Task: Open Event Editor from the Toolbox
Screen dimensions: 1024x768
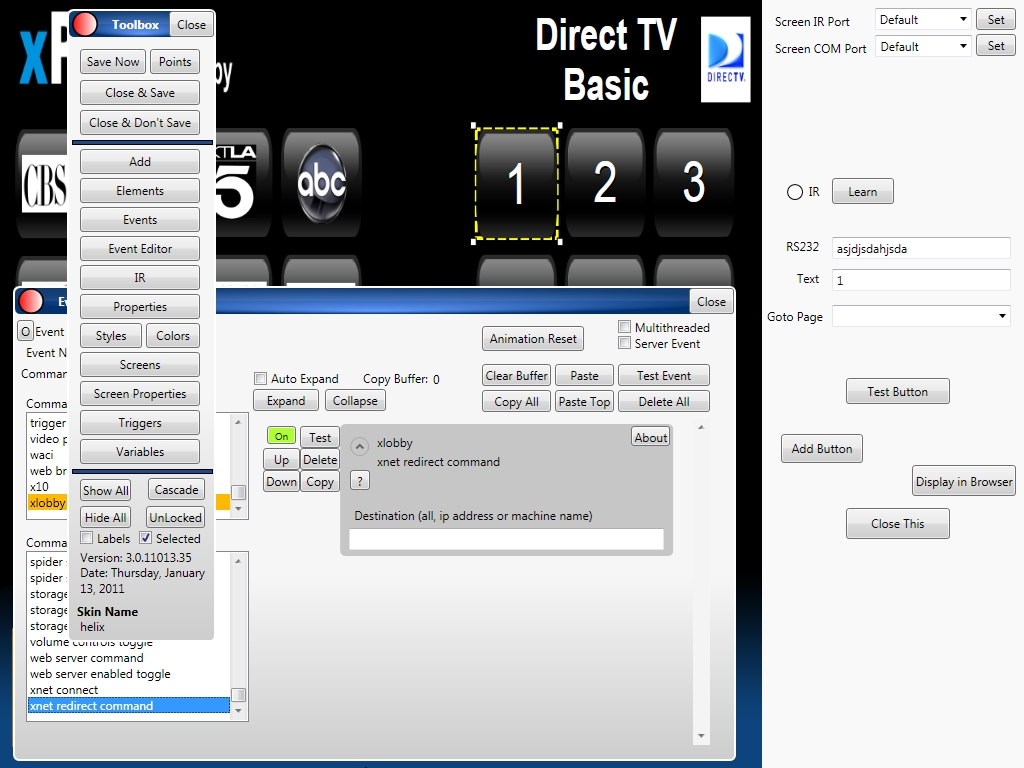Action: [140, 249]
